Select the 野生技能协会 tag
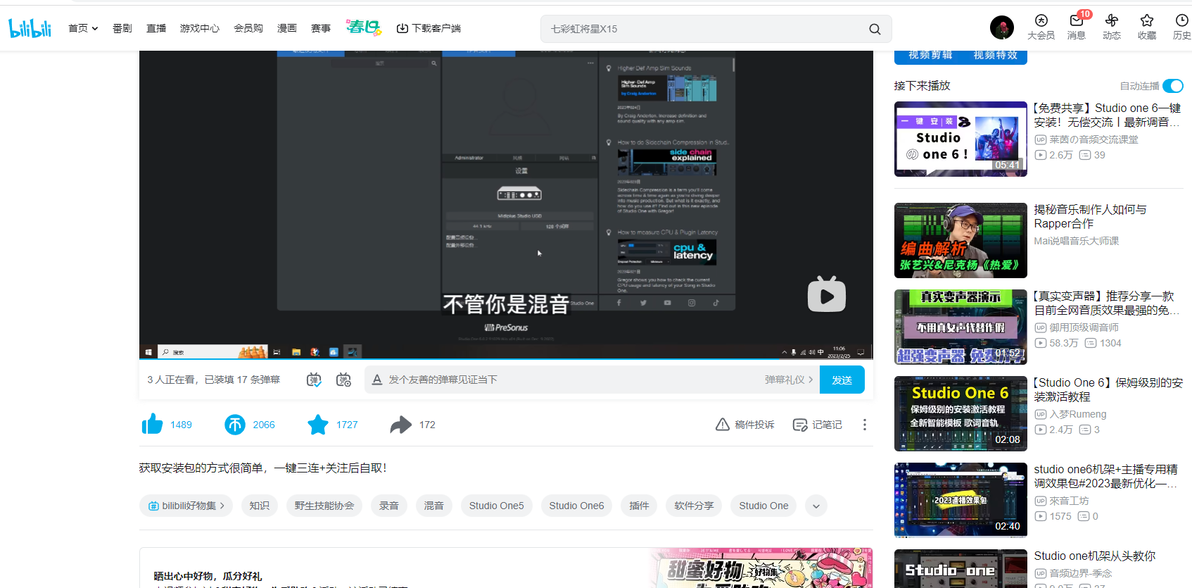The image size is (1192, 588). 325,506
